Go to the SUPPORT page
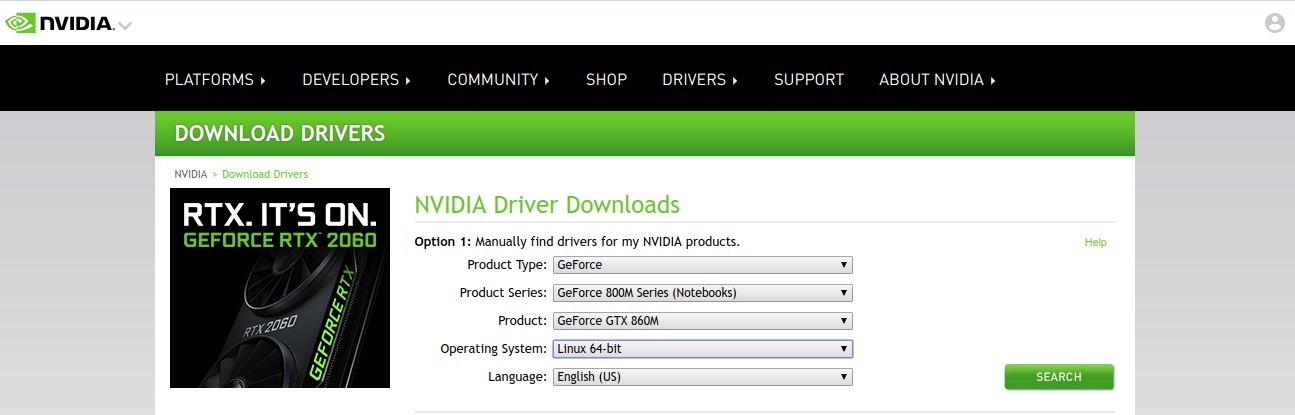1295x415 pixels. point(809,80)
